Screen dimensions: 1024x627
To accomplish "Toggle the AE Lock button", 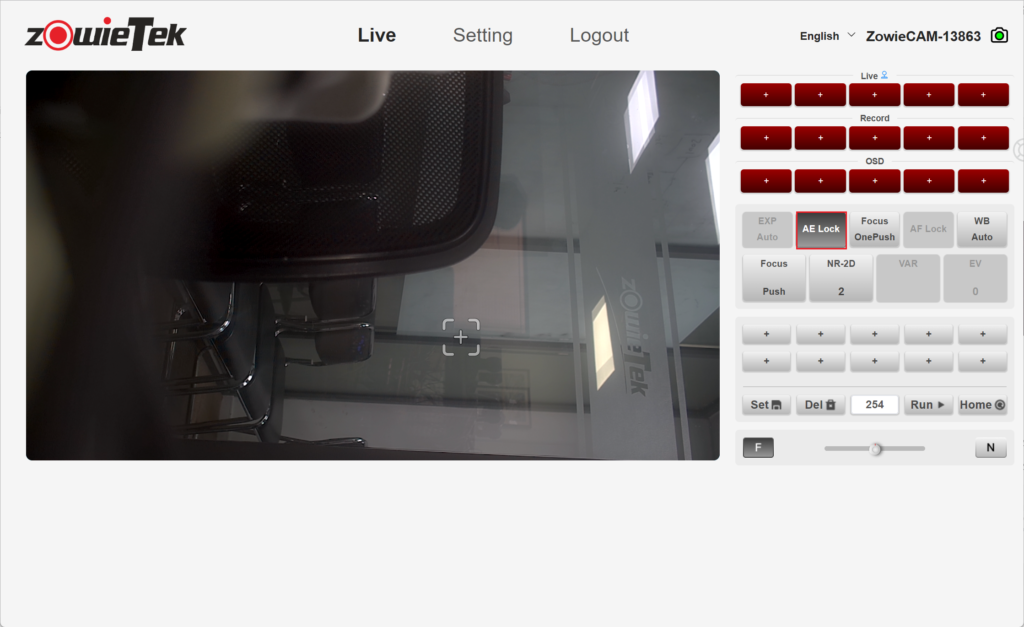I will [821, 229].
